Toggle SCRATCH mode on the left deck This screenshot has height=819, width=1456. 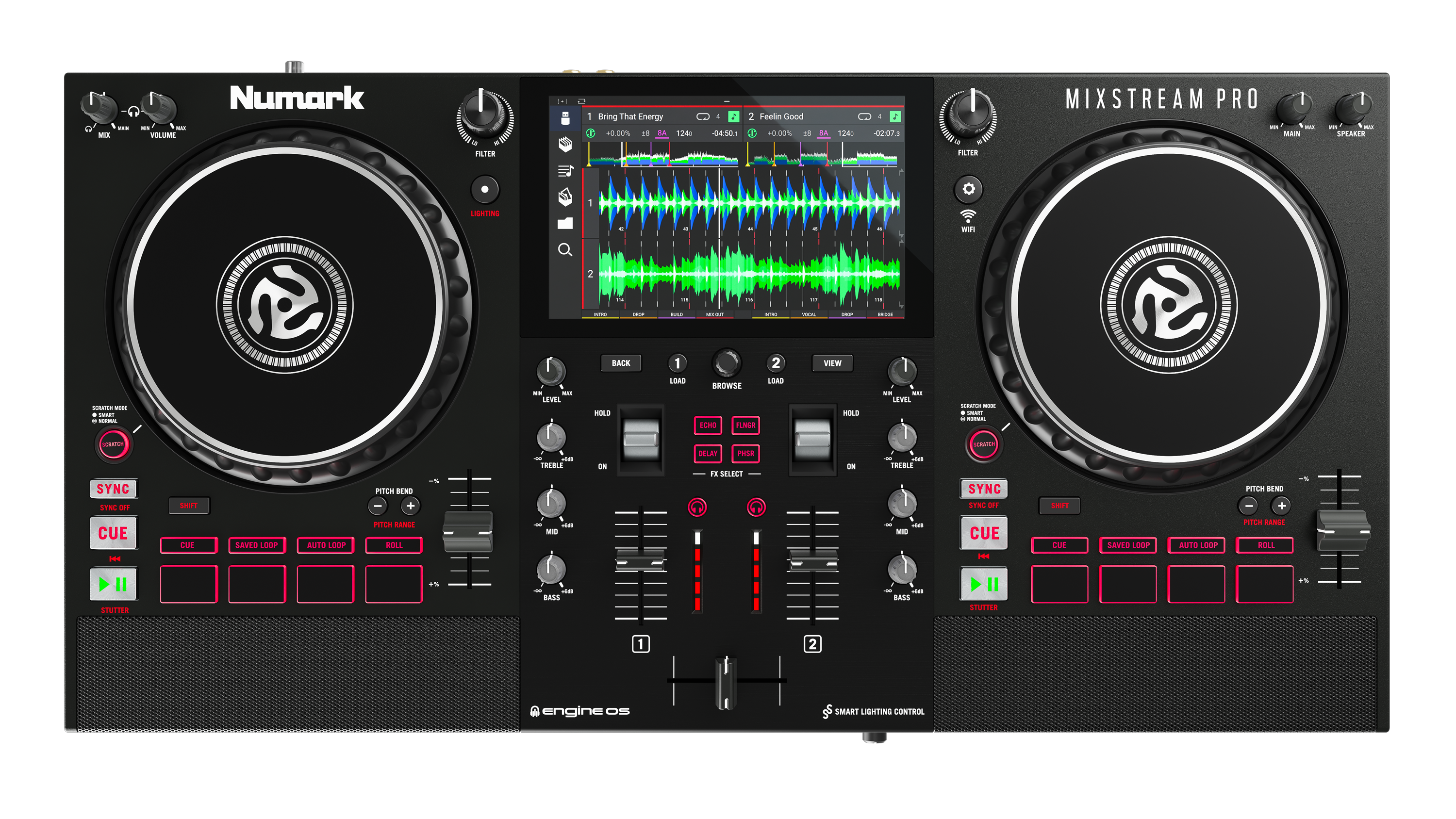(113, 445)
